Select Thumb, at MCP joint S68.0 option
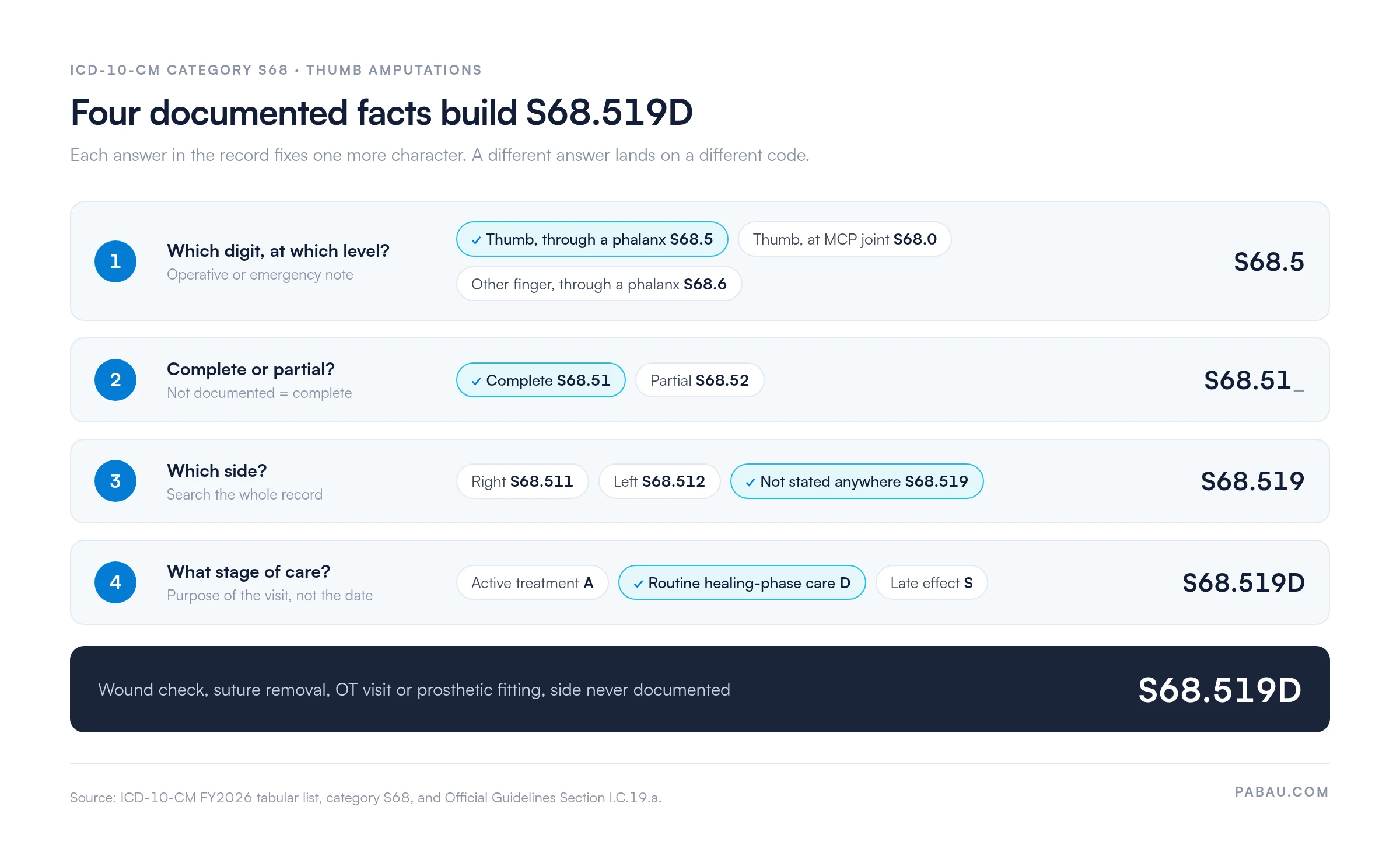Screen dimensions: 1400x866 (x=845, y=239)
